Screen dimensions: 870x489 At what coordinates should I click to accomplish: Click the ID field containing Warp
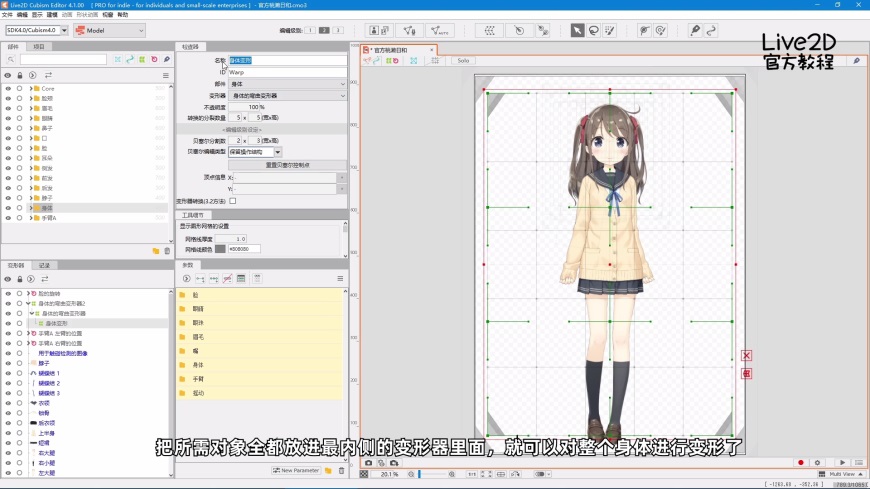[x=287, y=72]
